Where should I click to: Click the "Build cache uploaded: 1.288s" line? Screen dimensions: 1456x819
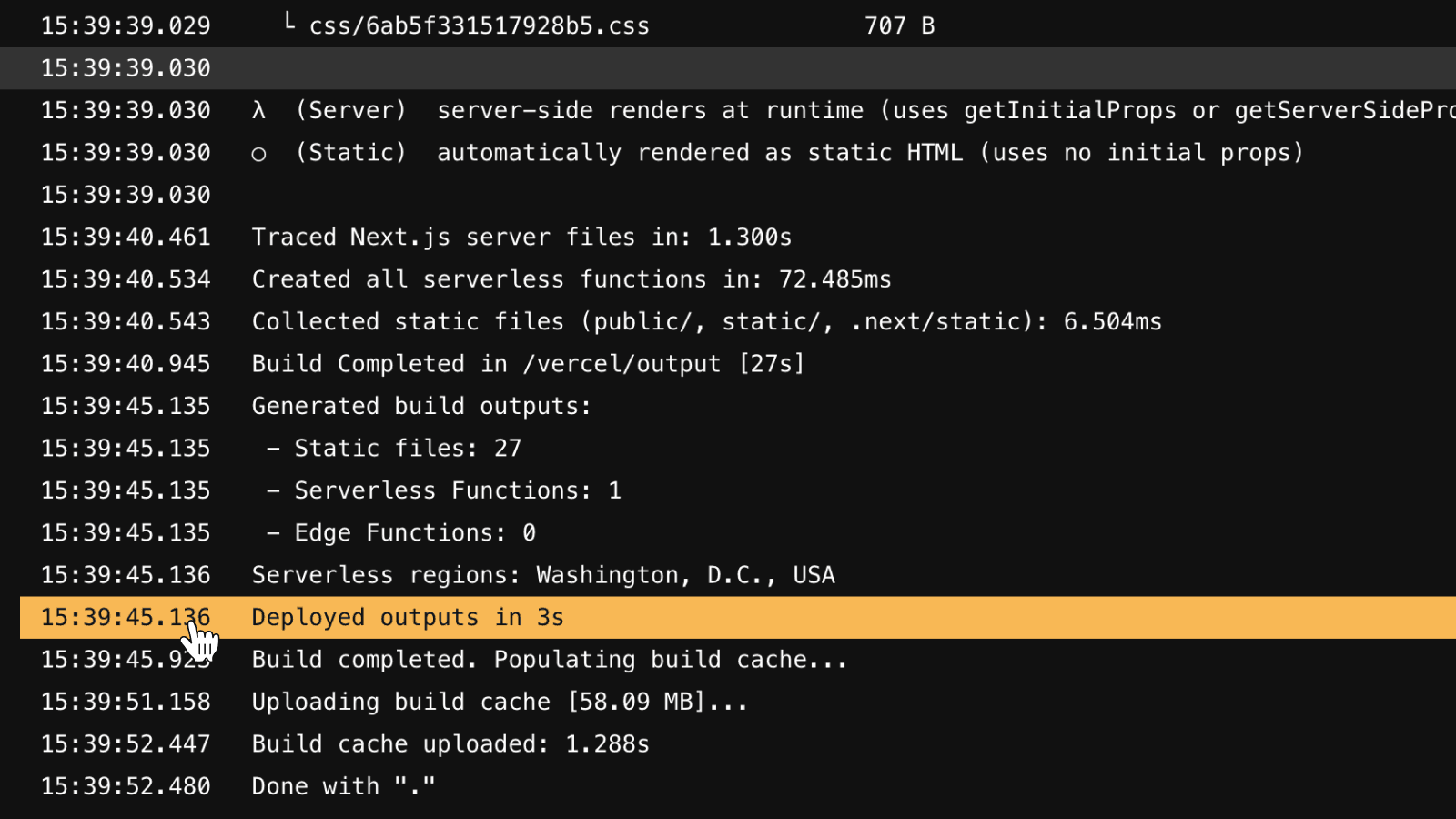[x=450, y=744]
